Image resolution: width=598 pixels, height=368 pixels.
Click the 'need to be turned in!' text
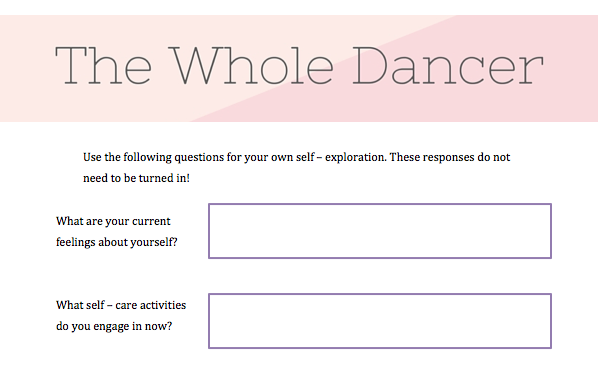pyautogui.click(x=136, y=178)
